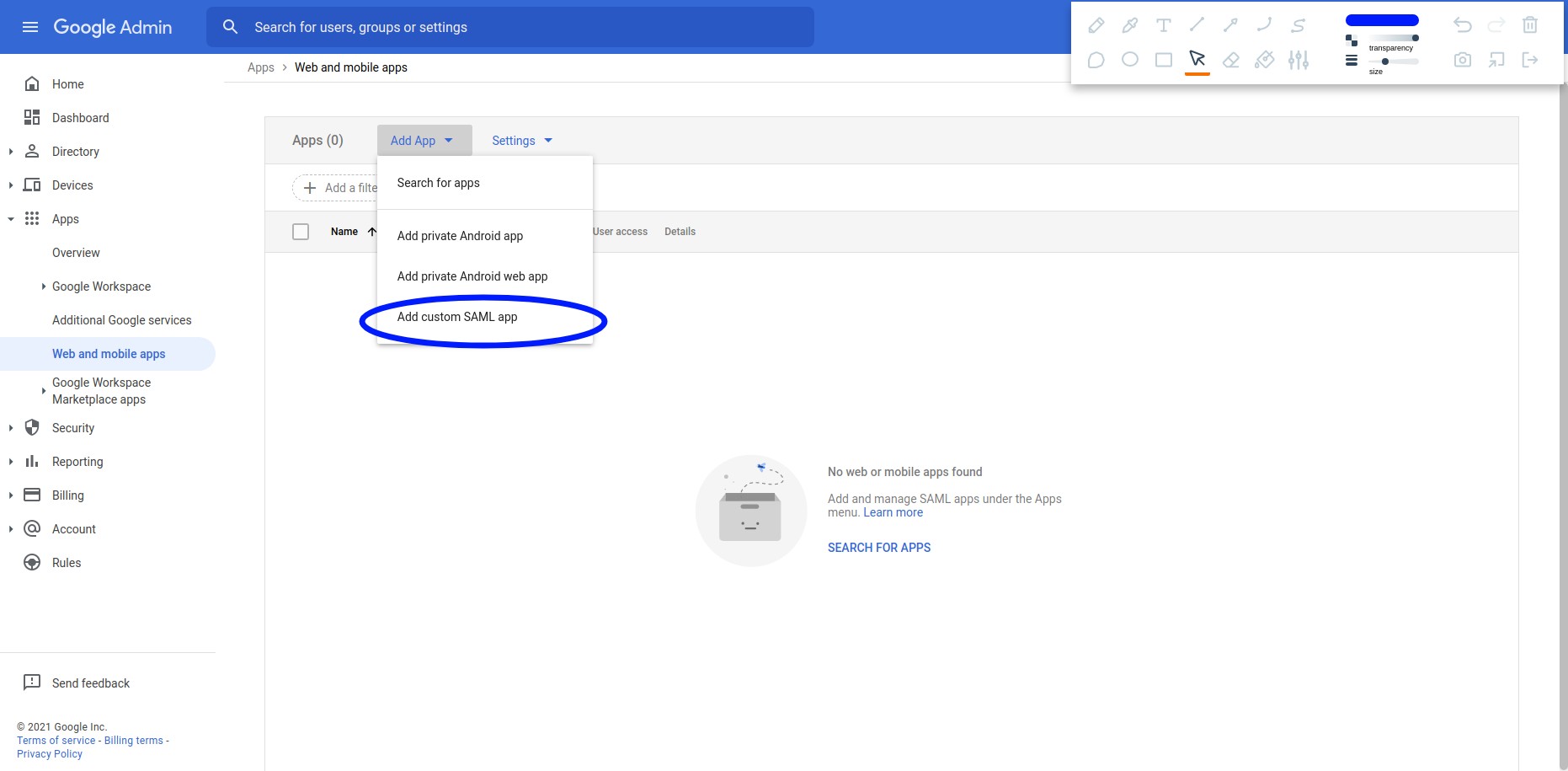Expand the Reporting section
1568x771 pixels.
point(10,462)
